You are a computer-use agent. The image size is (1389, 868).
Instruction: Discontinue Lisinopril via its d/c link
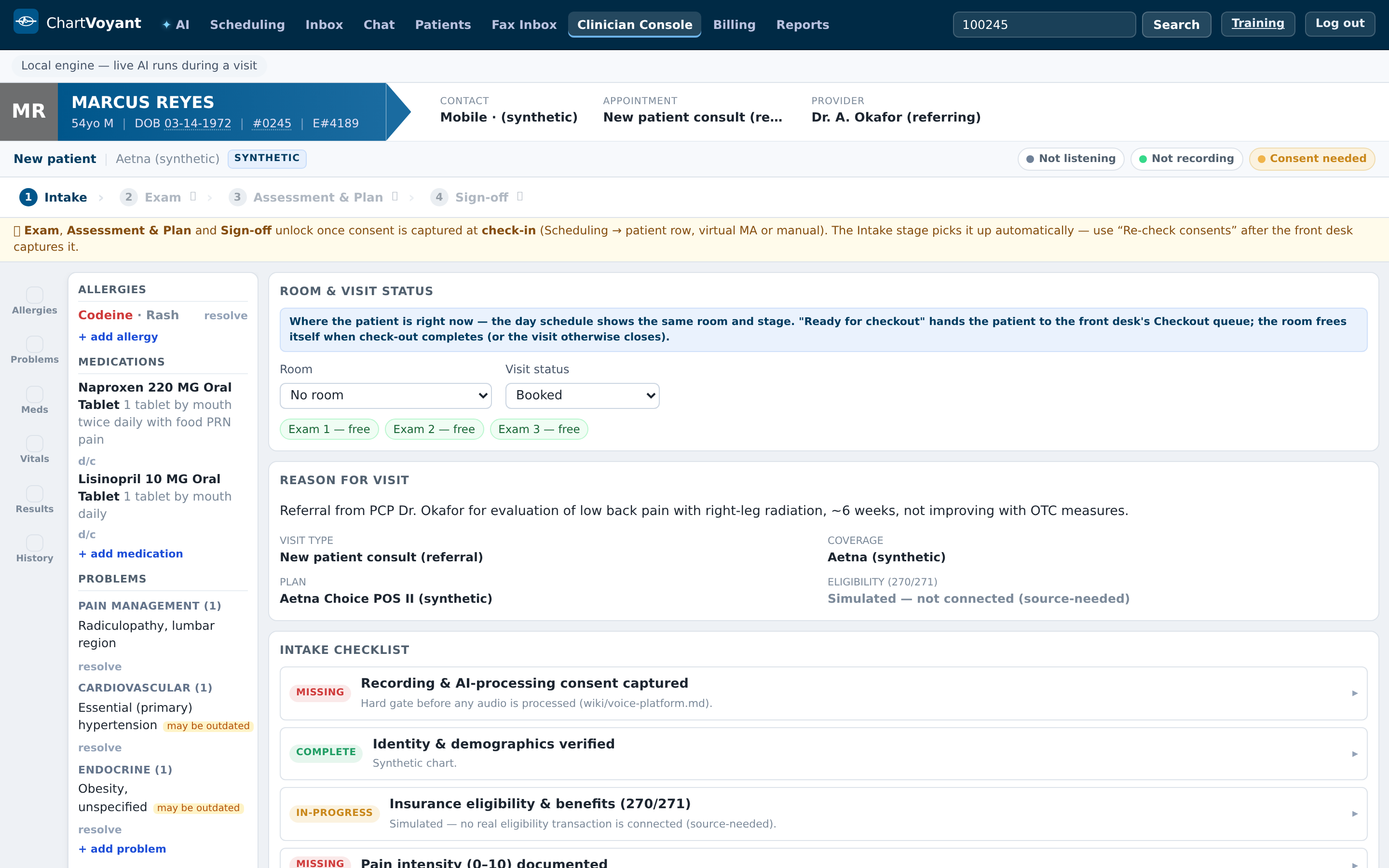[x=87, y=534]
